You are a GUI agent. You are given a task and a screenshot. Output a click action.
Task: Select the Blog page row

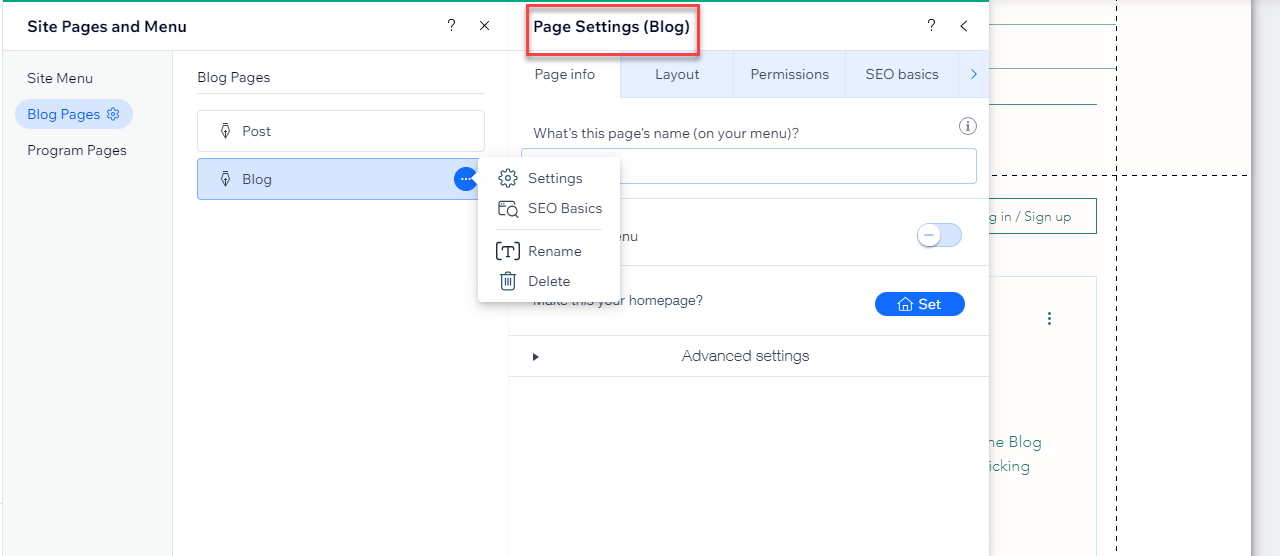(x=341, y=179)
